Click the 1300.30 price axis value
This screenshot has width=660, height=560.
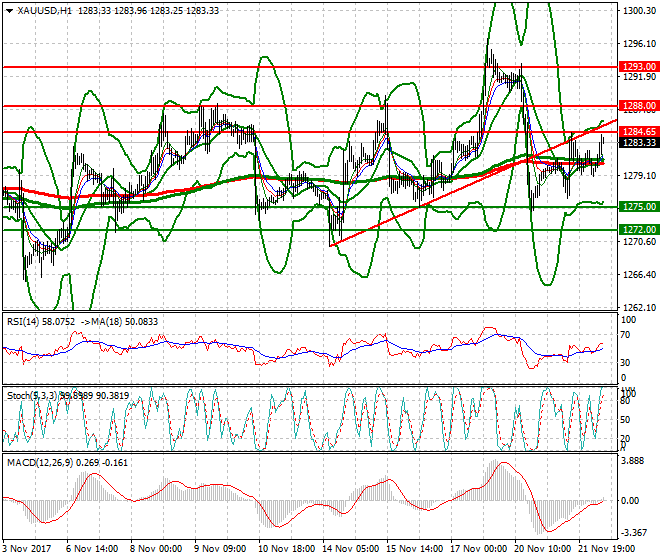[x=637, y=11]
